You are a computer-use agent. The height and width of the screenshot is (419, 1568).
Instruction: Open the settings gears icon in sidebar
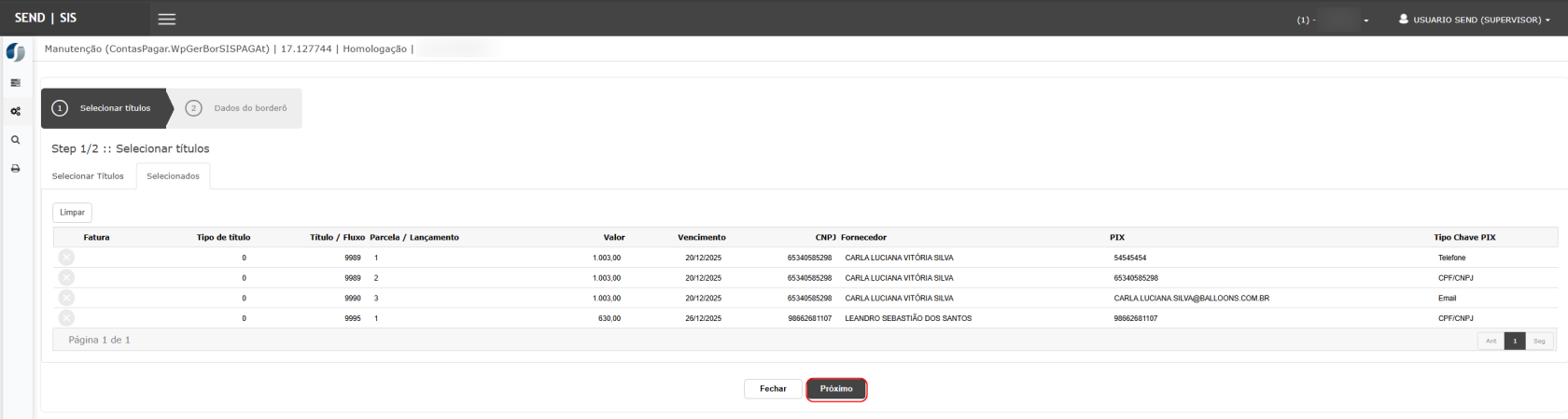(15, 111)
